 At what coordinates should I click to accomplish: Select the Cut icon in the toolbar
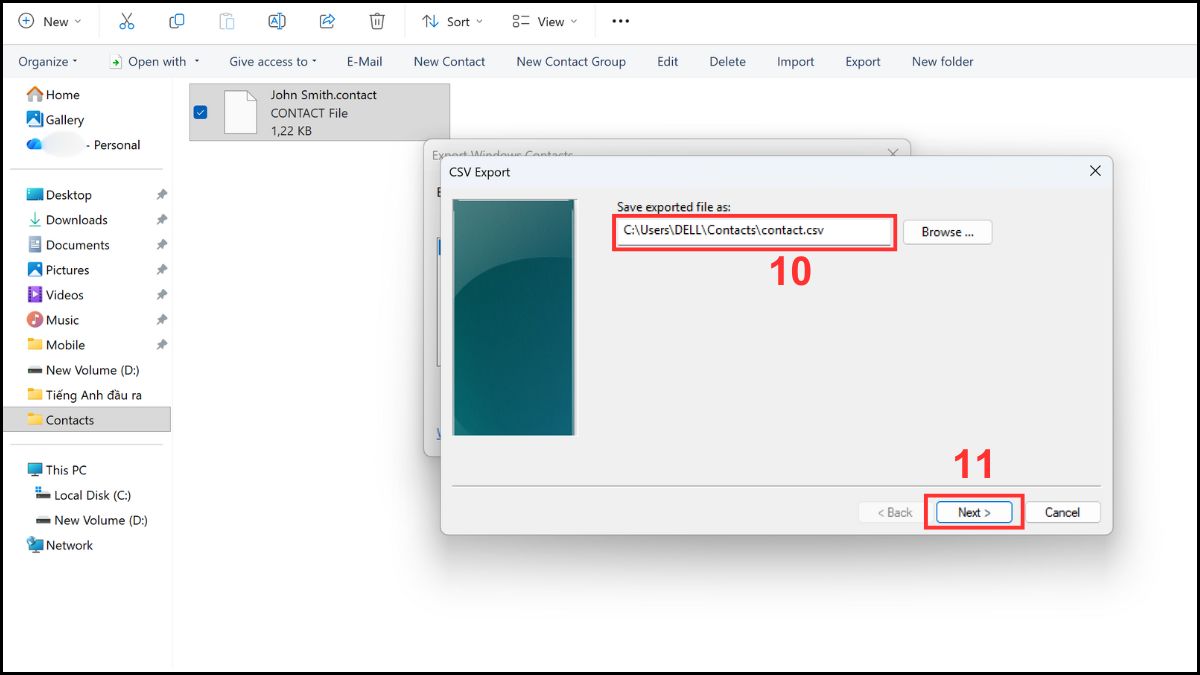pos(127,20)
